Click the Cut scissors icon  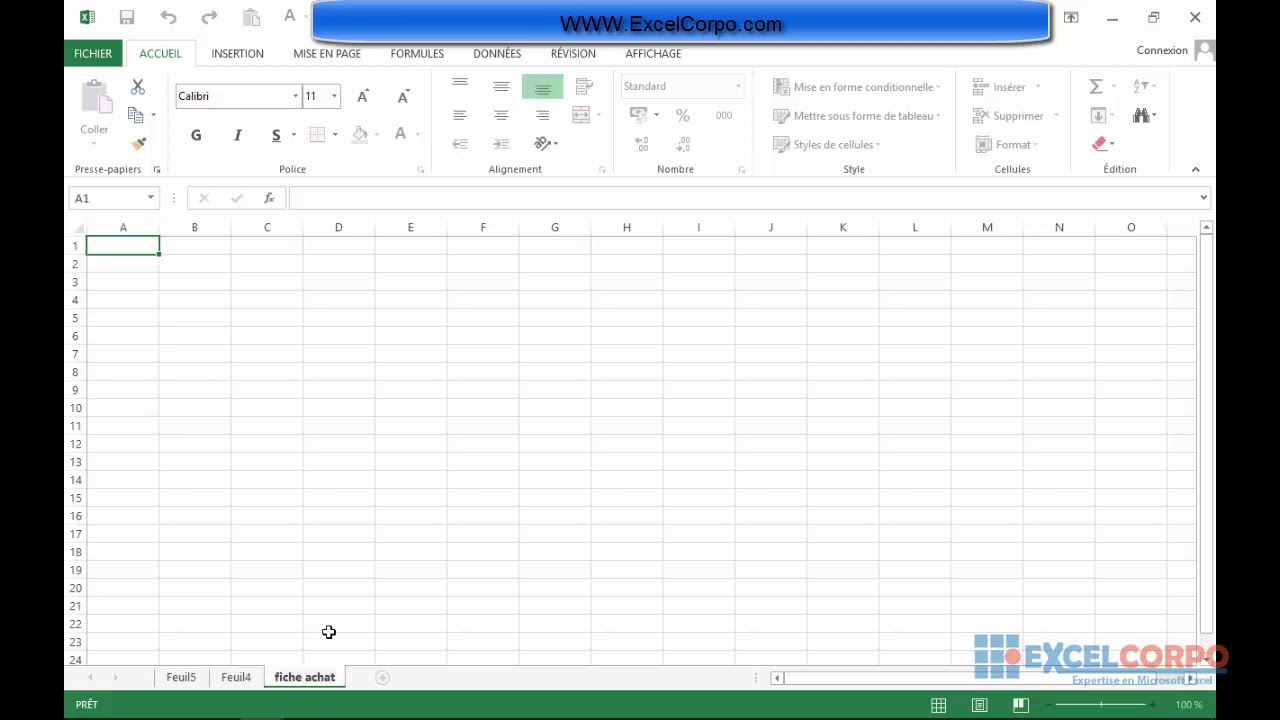[138, 88]
